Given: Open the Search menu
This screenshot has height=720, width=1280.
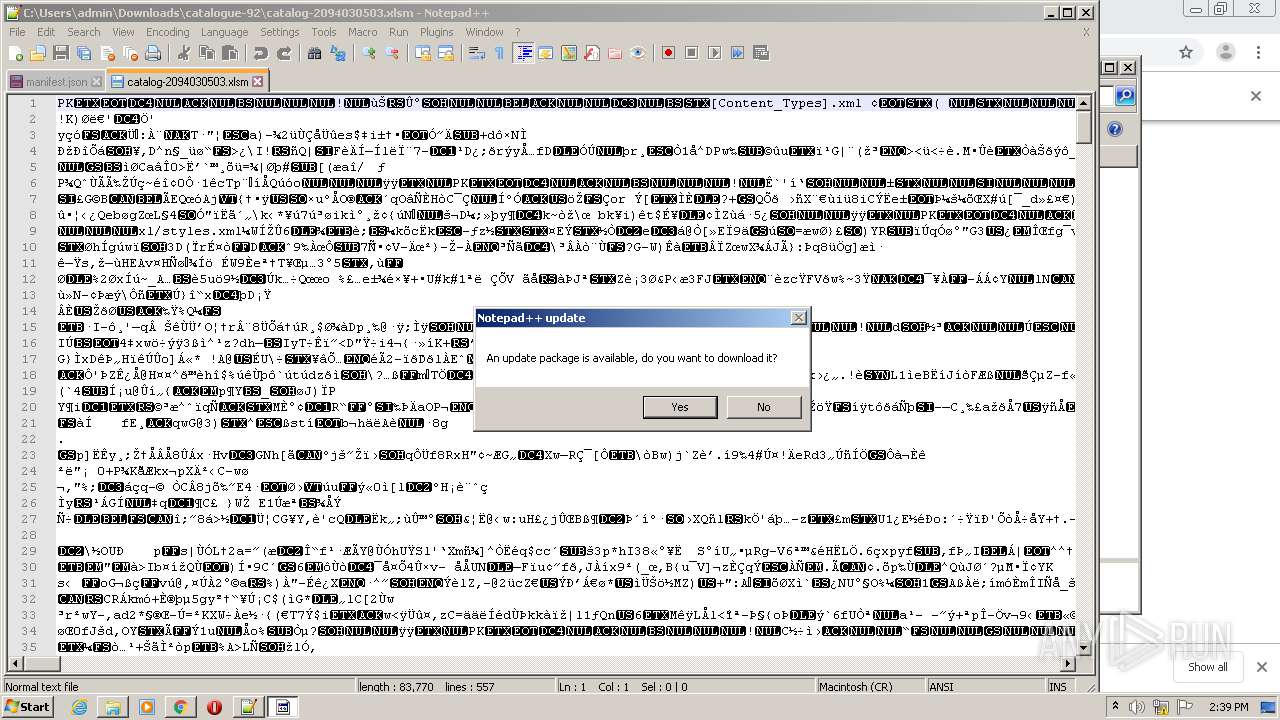Looking at the screenshot, I should [84, 32].
